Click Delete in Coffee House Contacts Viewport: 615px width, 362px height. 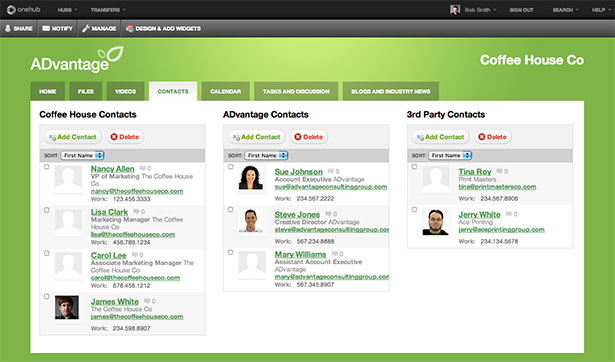tap(125, 137)
